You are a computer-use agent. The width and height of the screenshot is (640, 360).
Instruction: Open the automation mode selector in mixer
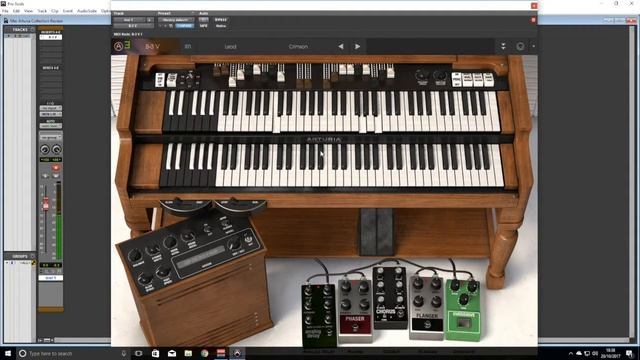tap(51, 126)
